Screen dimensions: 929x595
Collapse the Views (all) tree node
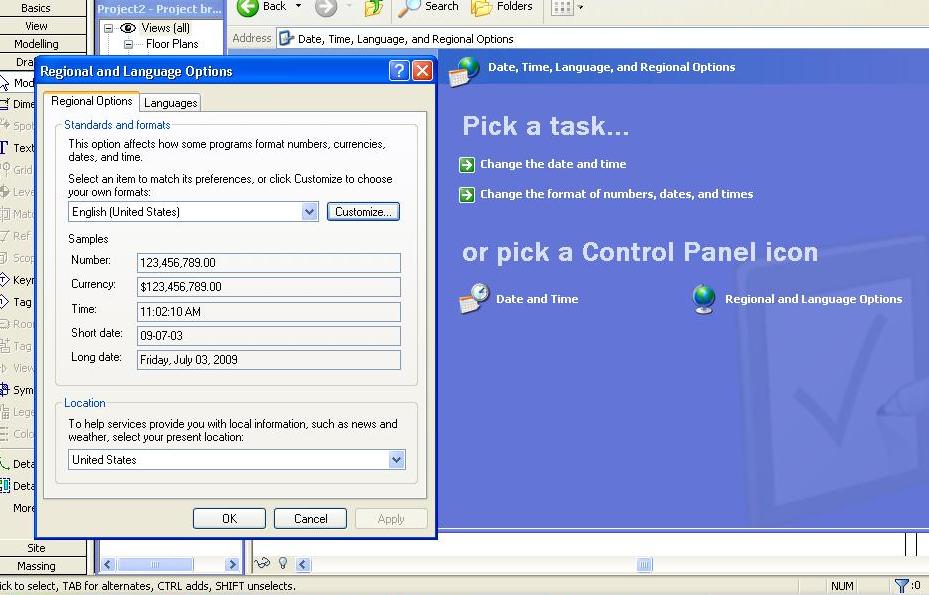coord(108,28)
